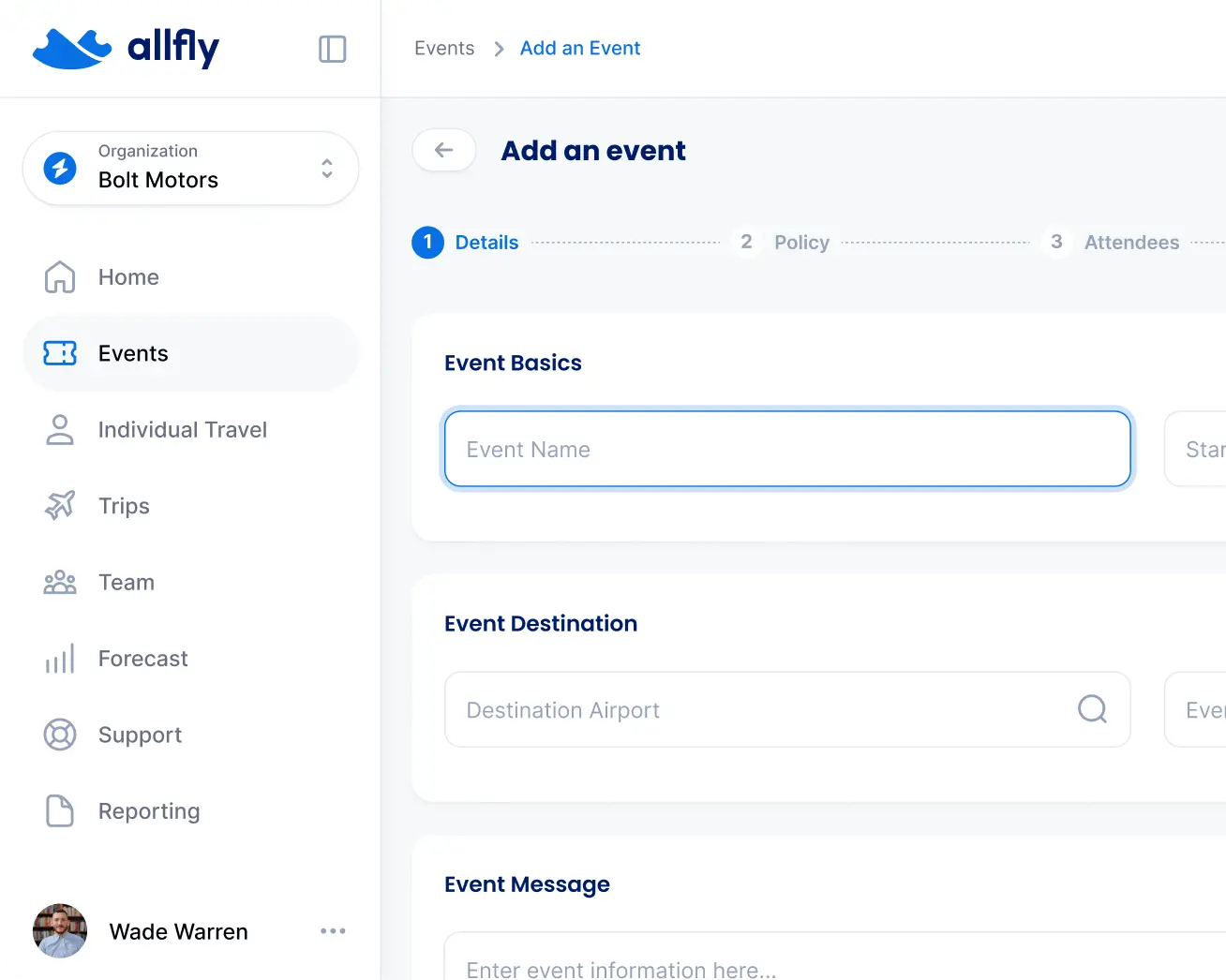Select step 1 Details indicator

click(427, 242)
